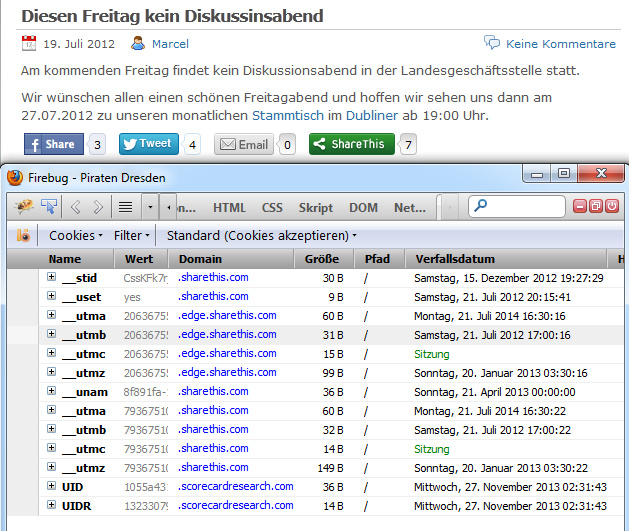The width and height of the screenshot is (629, 531).
Task: Follow the Dubliner link
Action: pos(372,116)
